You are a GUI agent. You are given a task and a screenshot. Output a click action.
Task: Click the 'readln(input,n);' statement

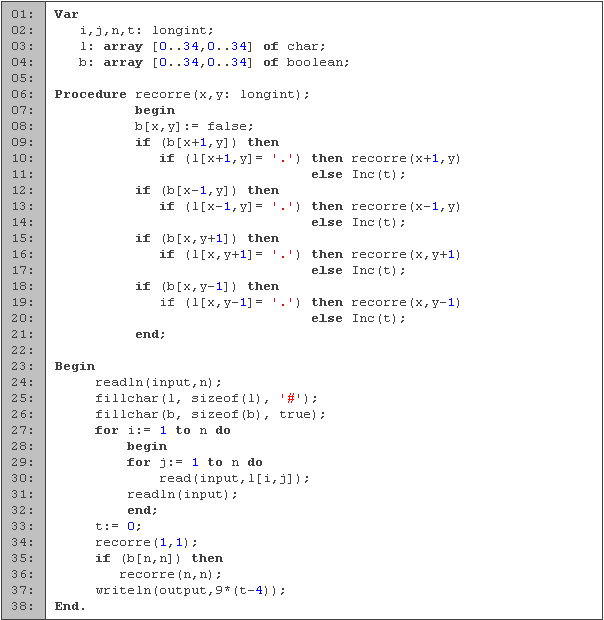tap(158, 382)
